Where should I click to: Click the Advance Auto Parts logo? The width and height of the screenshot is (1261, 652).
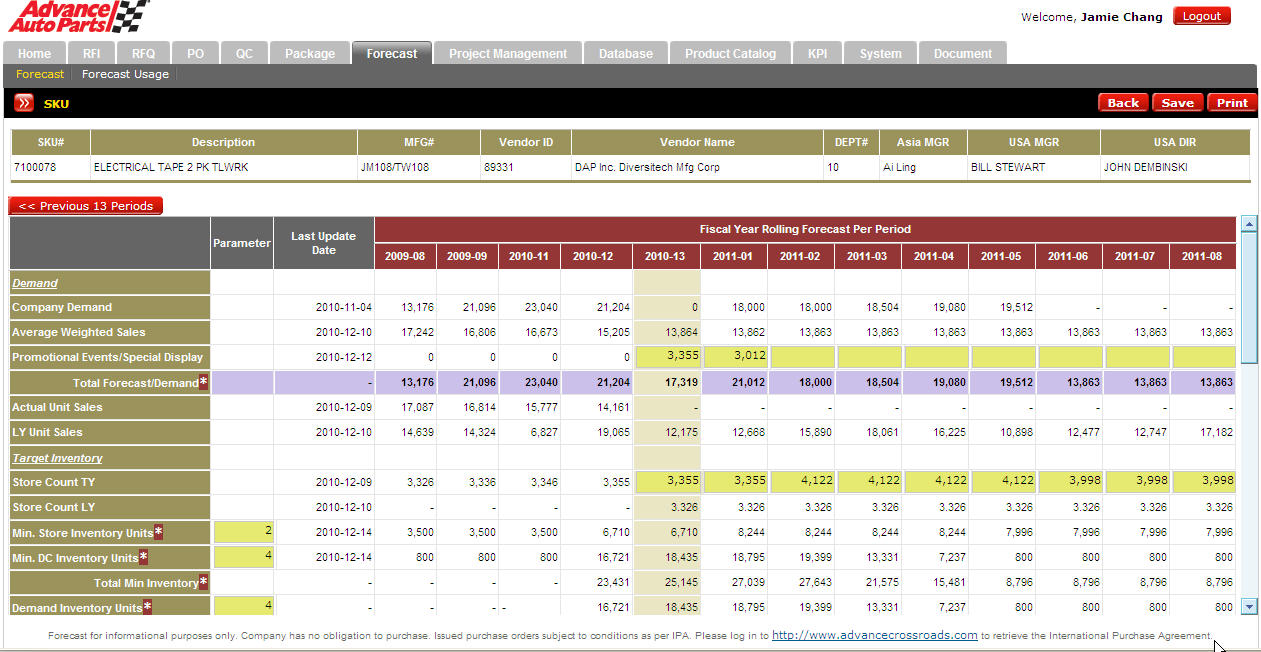[x=78, y=17]
